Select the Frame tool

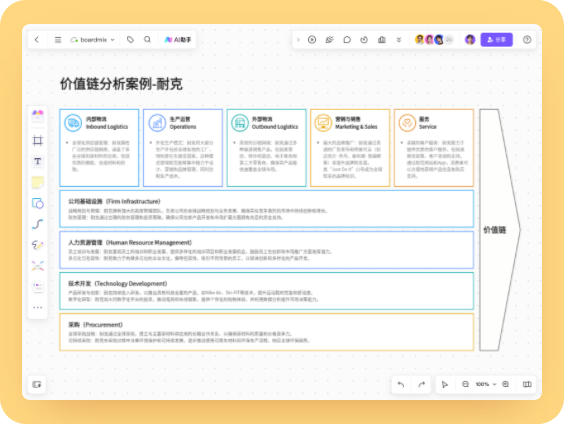pyautogui.click(x=37, y=140)
